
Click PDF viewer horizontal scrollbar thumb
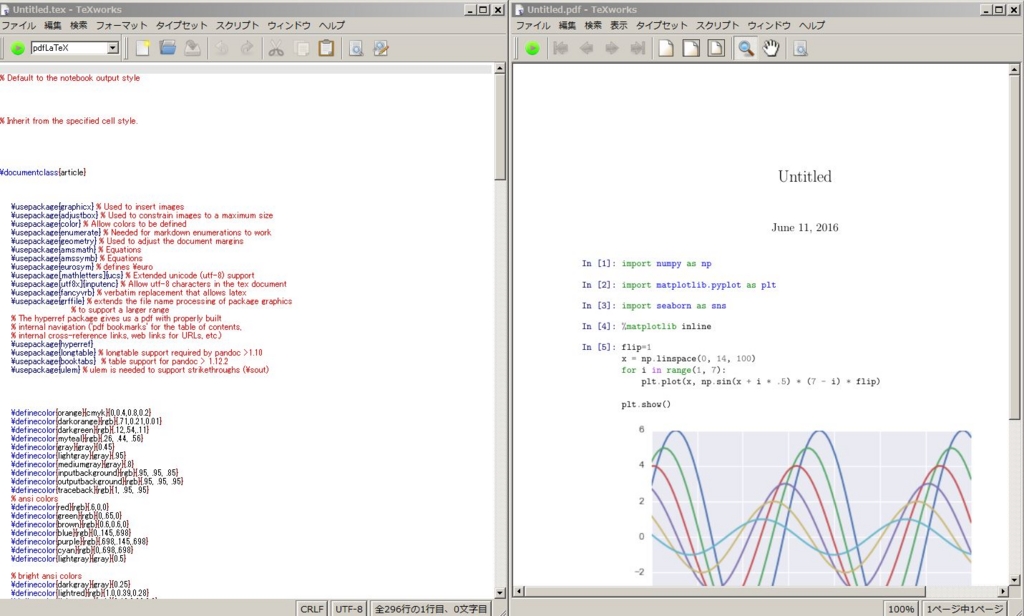point(725,591)
